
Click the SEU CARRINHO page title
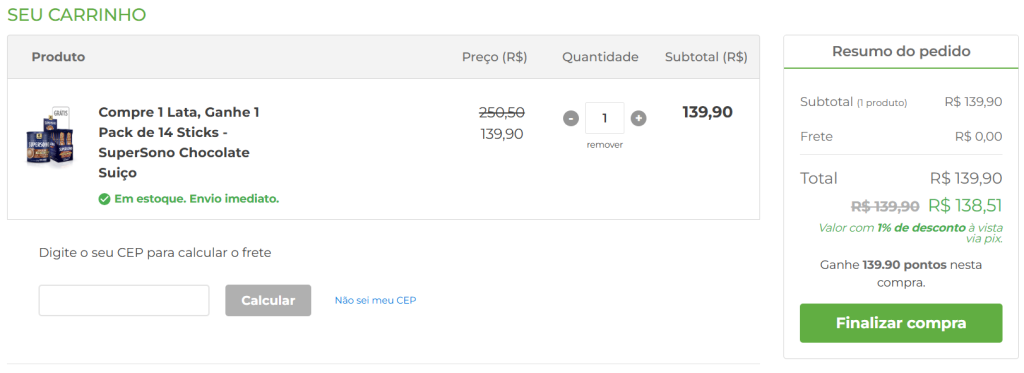[x=77, y=14]
